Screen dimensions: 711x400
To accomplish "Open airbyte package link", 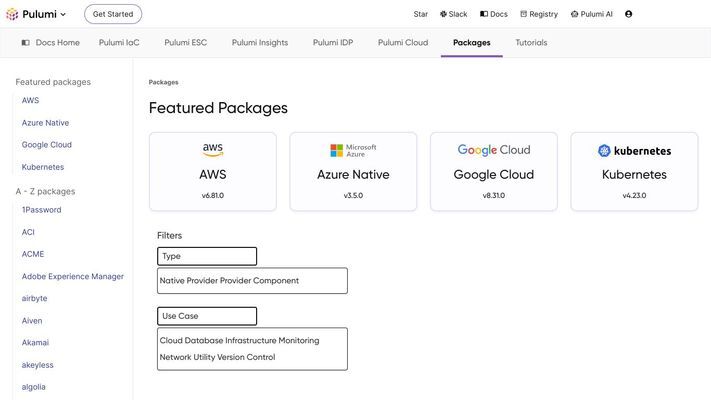I will pyautogui.click(x=34, y=298).
